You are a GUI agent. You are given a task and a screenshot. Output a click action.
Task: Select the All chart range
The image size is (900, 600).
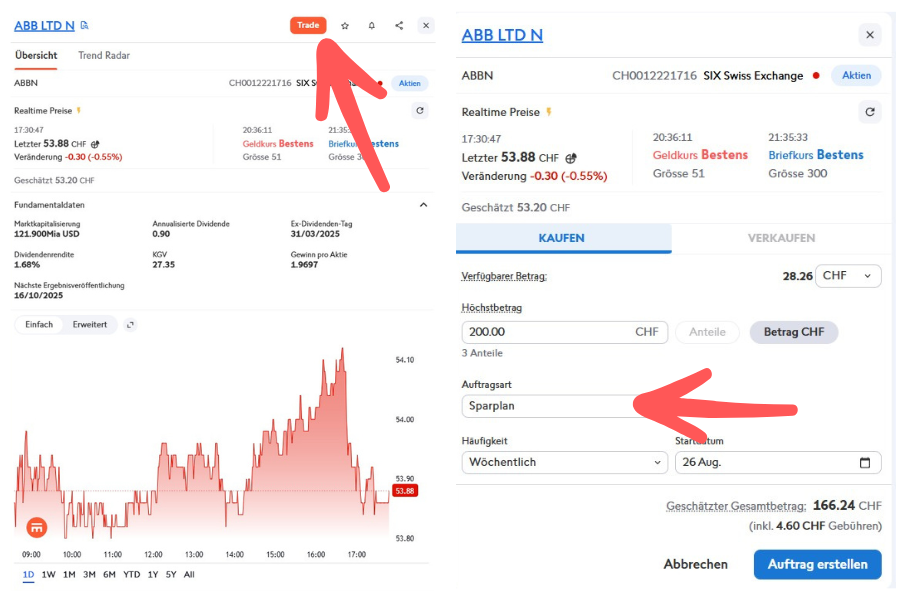(189, 574)
